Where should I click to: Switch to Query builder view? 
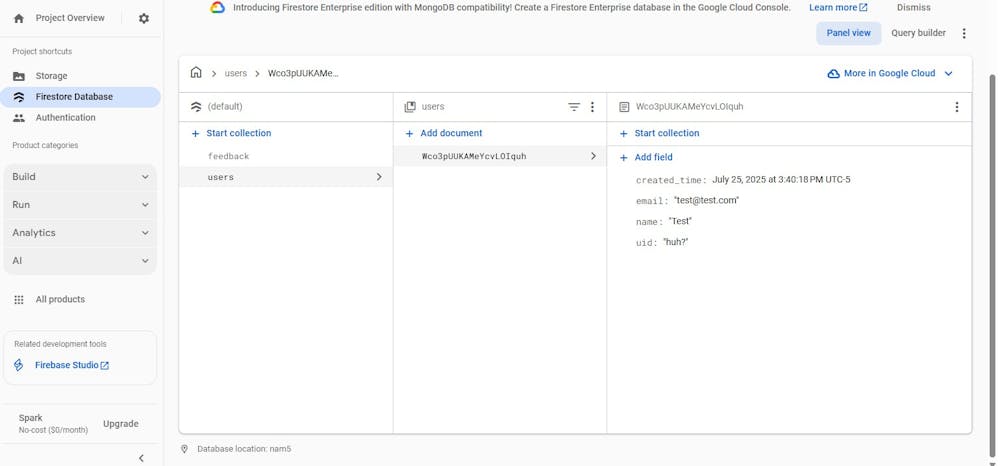click(x=918, y=33)
